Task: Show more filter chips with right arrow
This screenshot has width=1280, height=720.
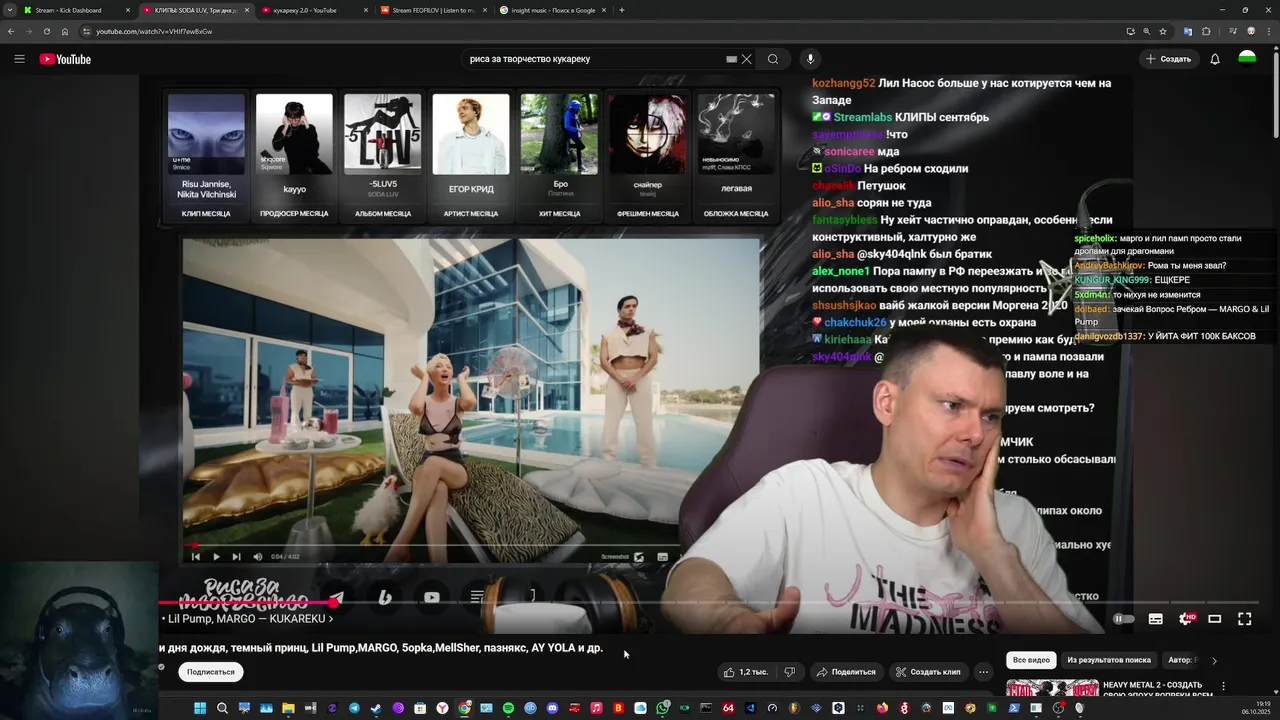Action: (x=1214, y=660)
